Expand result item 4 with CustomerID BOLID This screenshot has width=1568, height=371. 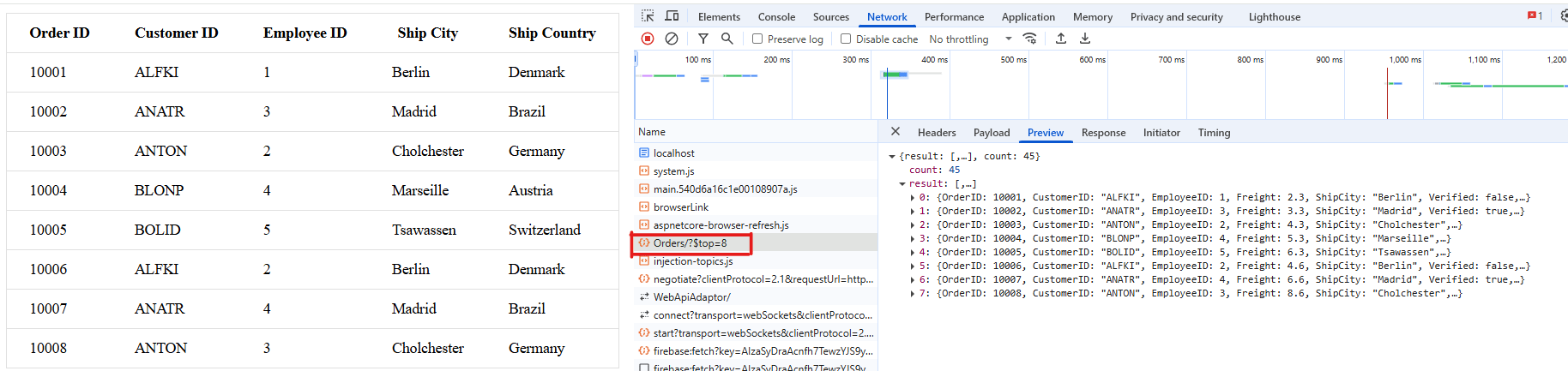pos(912,253)
